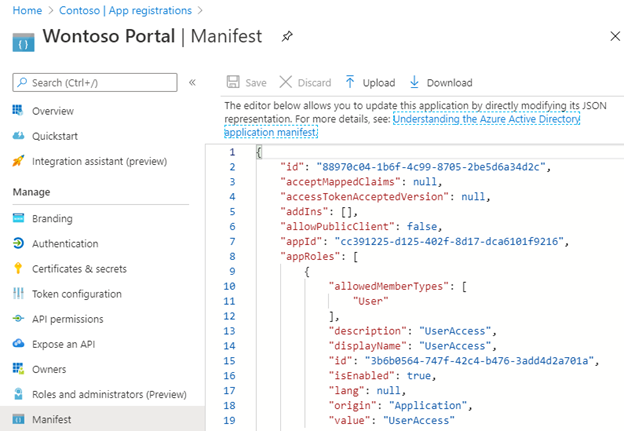Click the API permissions icon
The height and width of the screenshot is (431, 624).
pos(18,318)
